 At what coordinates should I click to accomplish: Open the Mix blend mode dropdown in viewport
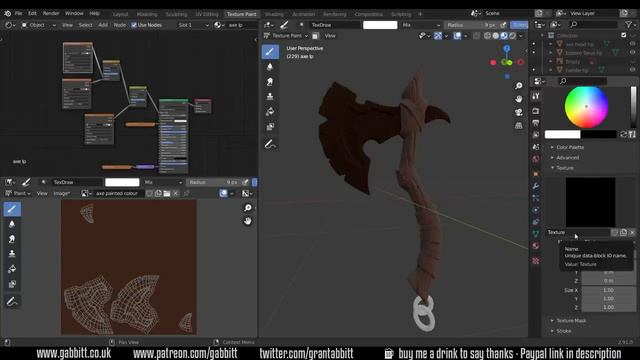[x=421, y=25]
